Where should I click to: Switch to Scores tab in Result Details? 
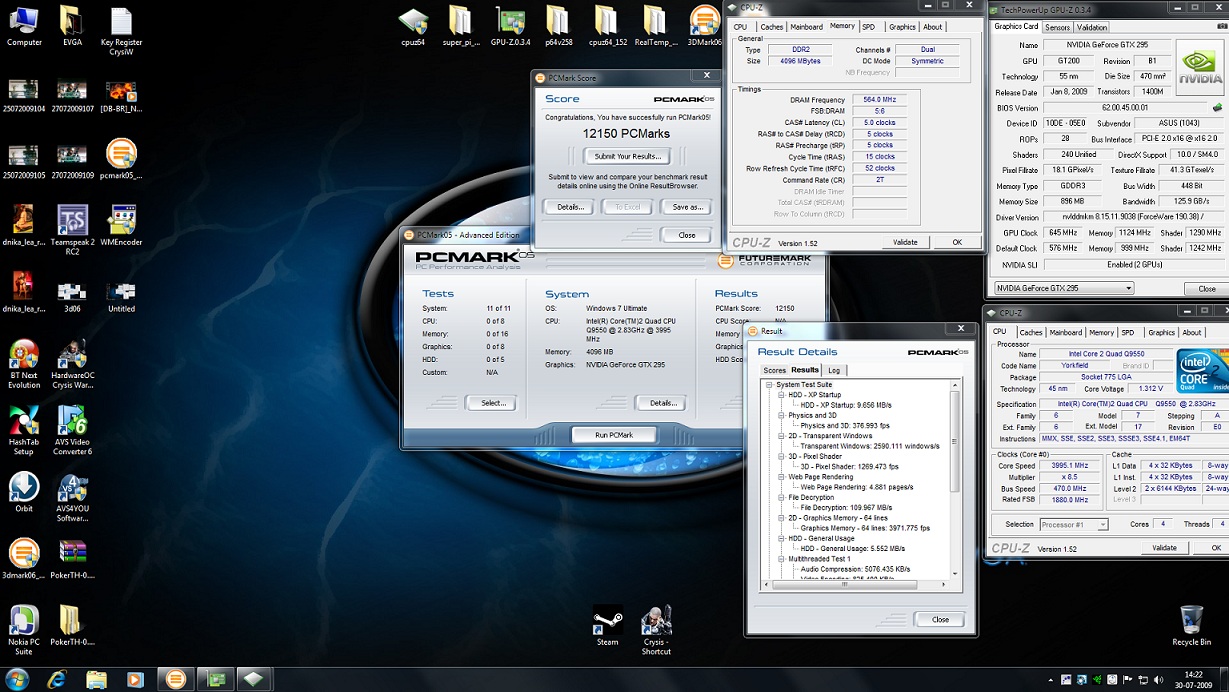click(775, 370)
